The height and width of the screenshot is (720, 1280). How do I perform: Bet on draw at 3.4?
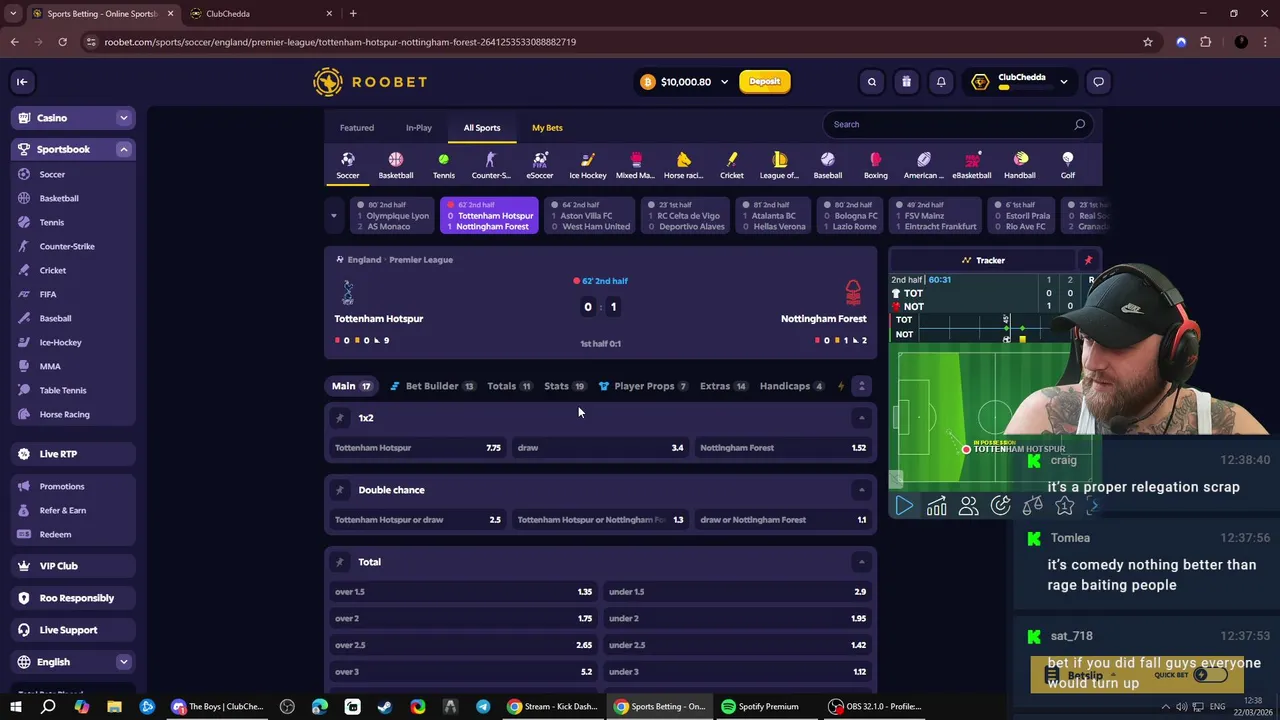(x=600, y=448)
